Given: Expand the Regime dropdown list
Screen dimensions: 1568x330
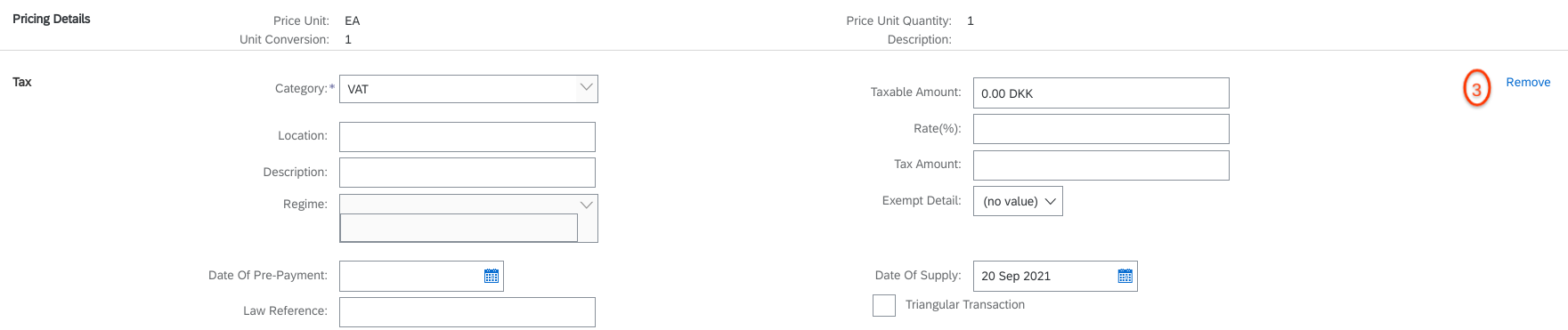Looking at the screenshot, I should coord(586,205).
